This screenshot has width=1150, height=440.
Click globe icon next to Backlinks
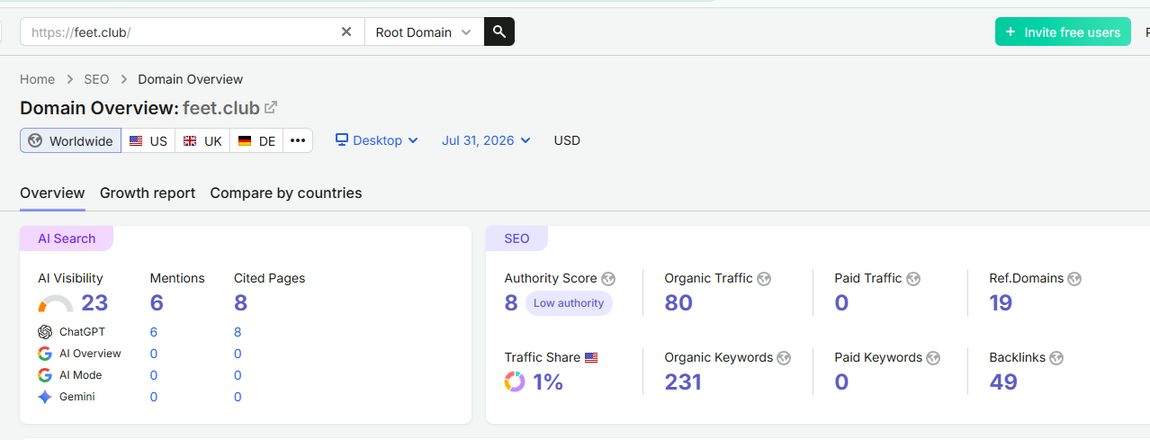tap(1056, 358)
